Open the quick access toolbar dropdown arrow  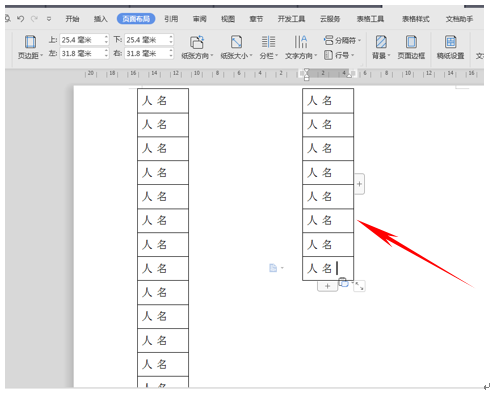(49, 19)
